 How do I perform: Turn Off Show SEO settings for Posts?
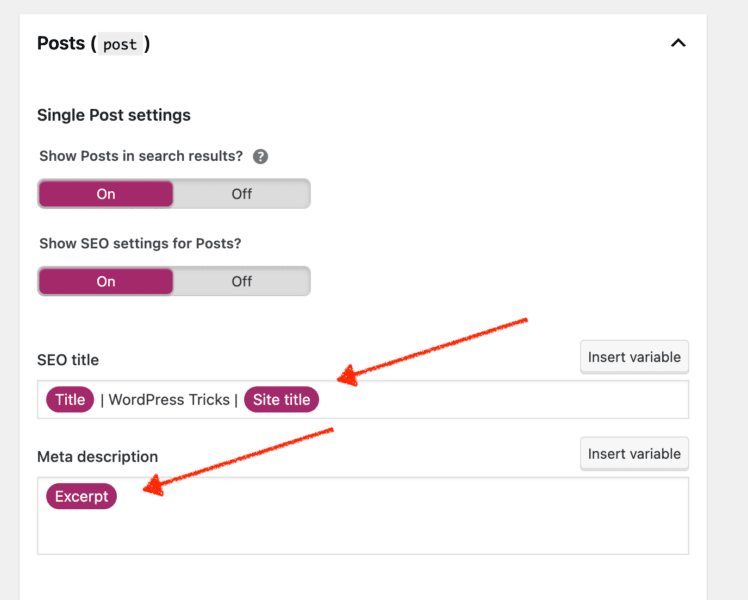pos(241,281)
